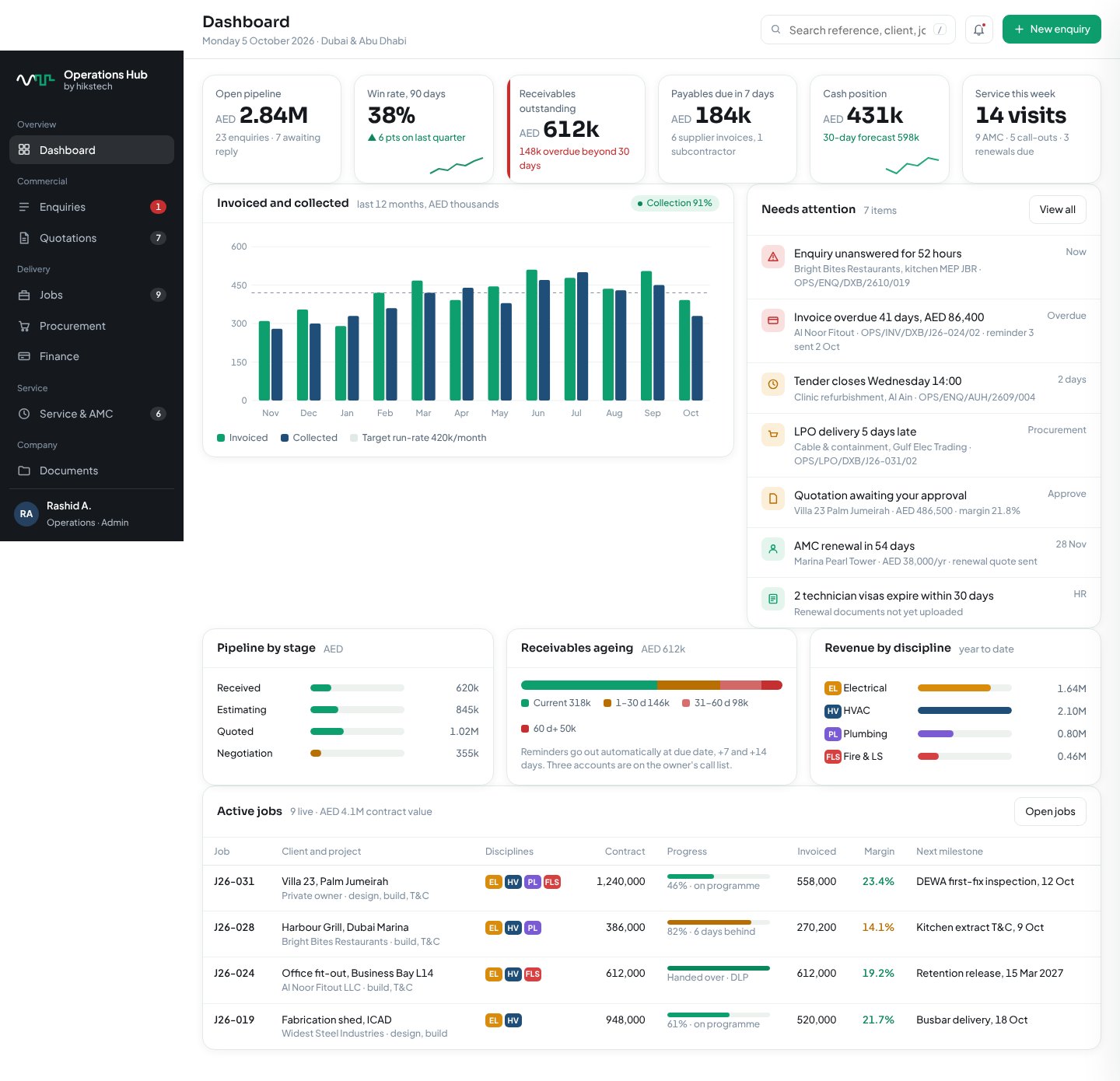Viewport: 1120px width, 1081px height.
Task: Click the Dashboard grid icon in sidebar
Action: [x=24, y=149]
